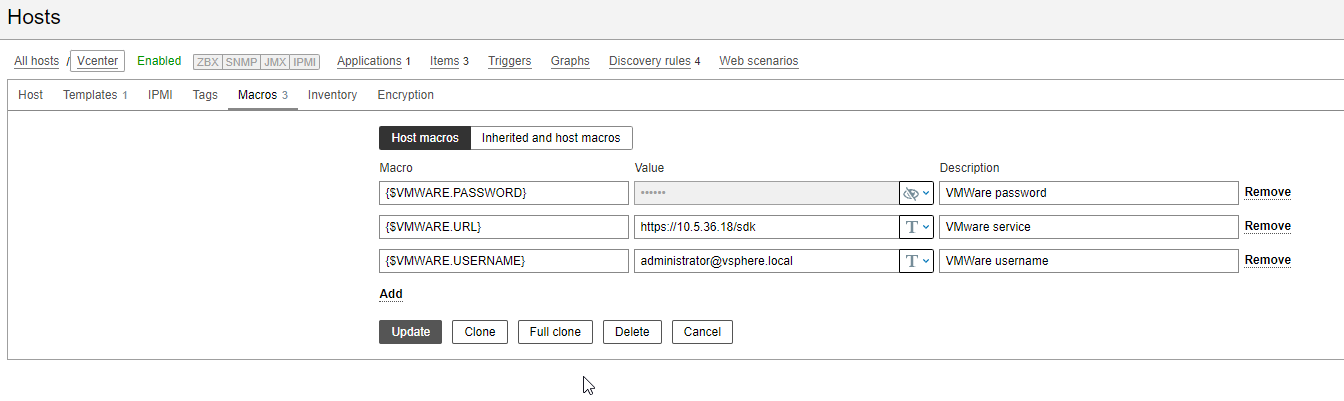Click the SNMP availability indicator
This screenshot has height=401, width=1344.
[242, 62]
